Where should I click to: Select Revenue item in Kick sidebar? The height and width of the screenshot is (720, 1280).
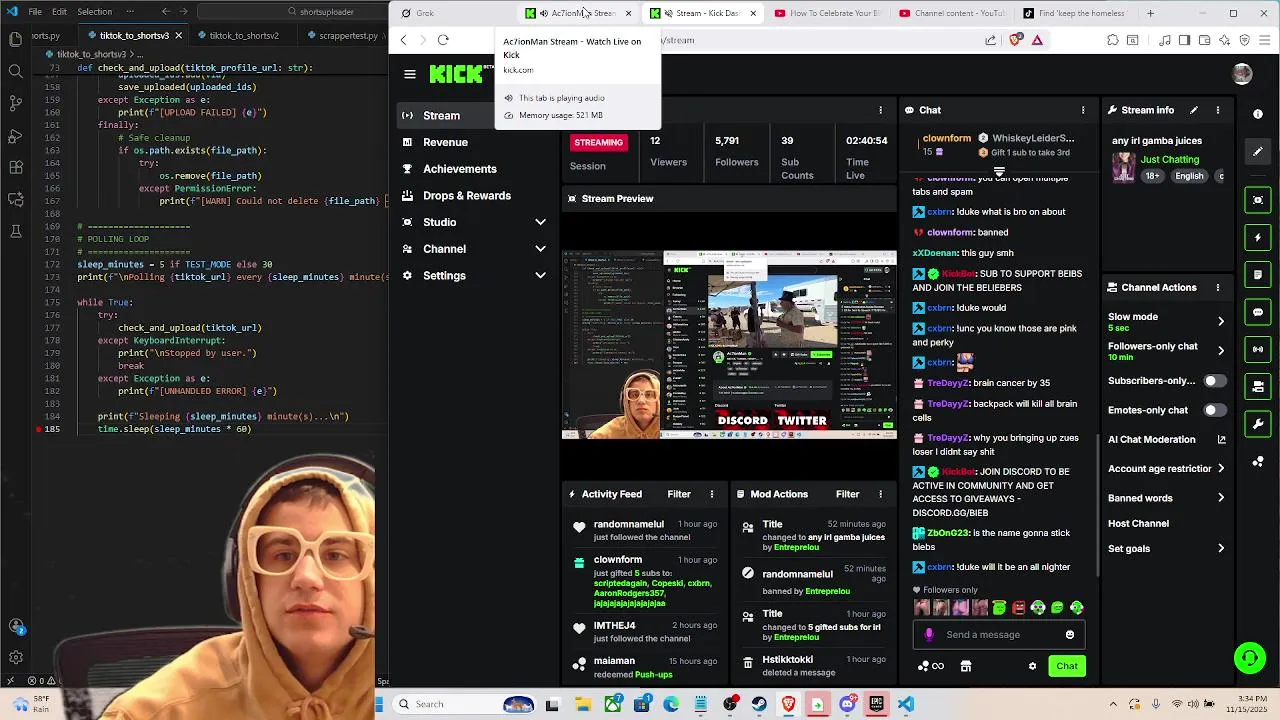point(475,142)
